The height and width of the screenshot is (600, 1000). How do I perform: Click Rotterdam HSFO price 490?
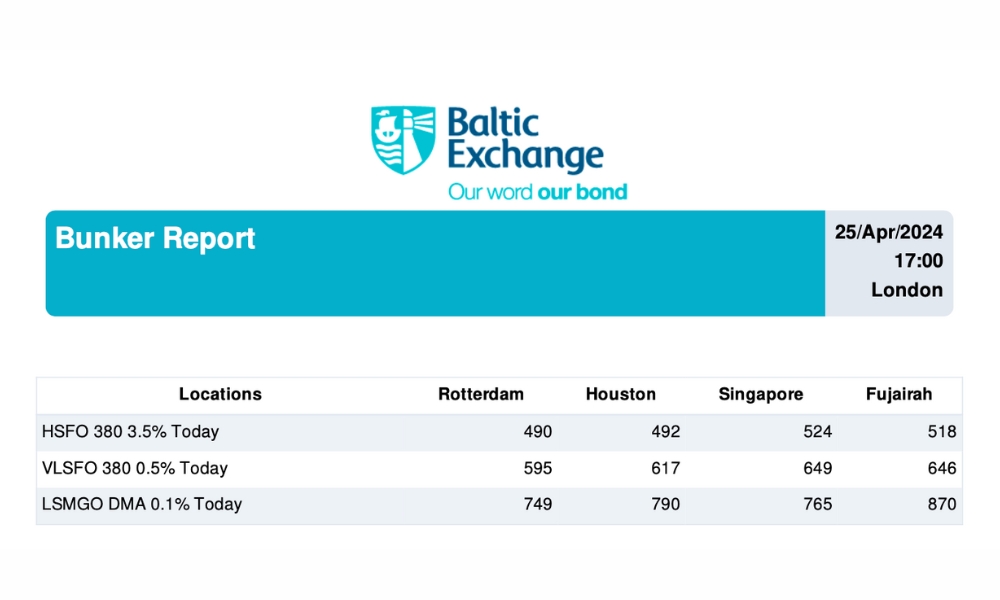[x=537, y=432]
